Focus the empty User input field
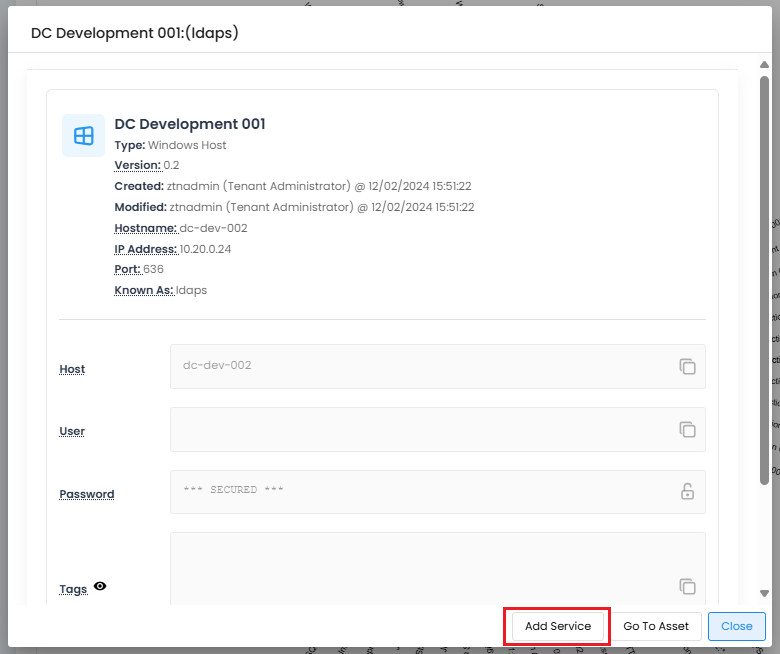Viewport: 780px width, 654px height. point(420,429)
